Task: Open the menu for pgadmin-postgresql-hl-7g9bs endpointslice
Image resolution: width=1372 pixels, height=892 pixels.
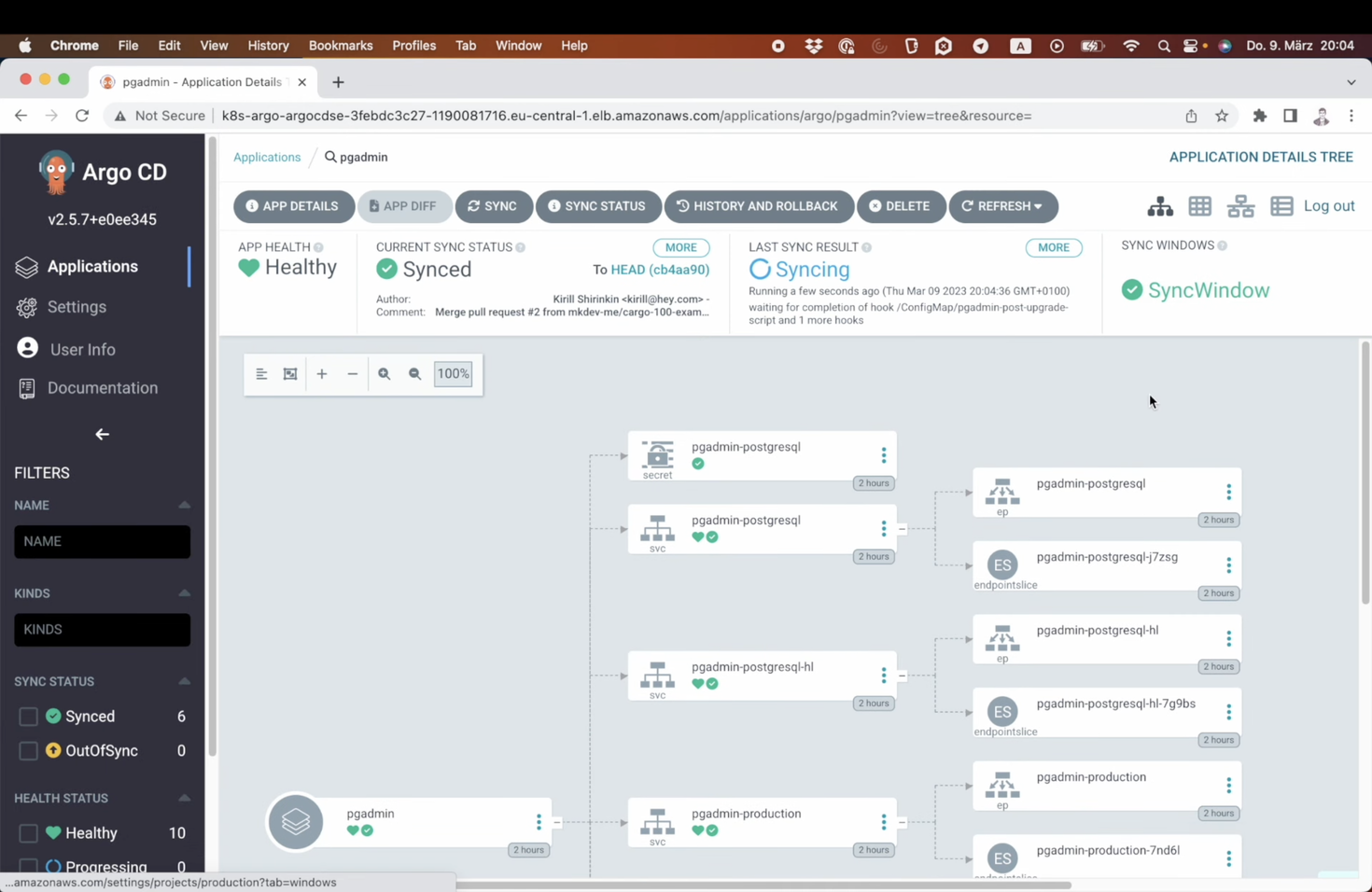Action: [1228, 712]
